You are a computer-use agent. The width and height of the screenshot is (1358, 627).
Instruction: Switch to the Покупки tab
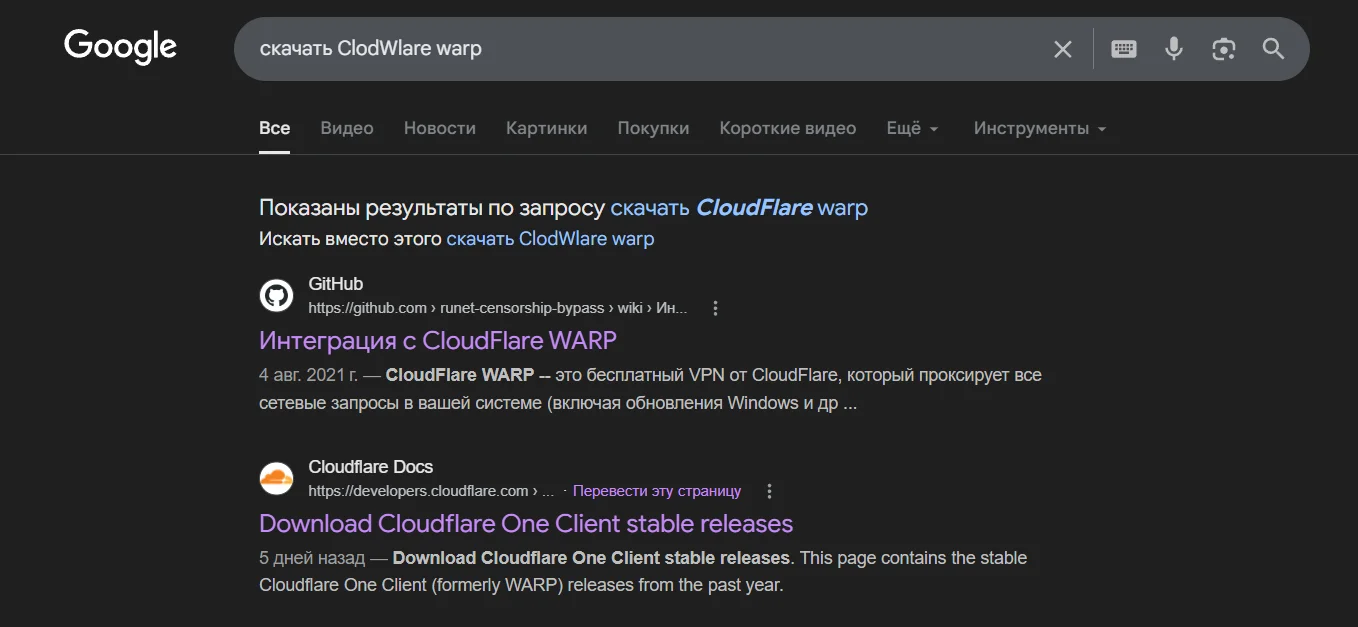653,129
